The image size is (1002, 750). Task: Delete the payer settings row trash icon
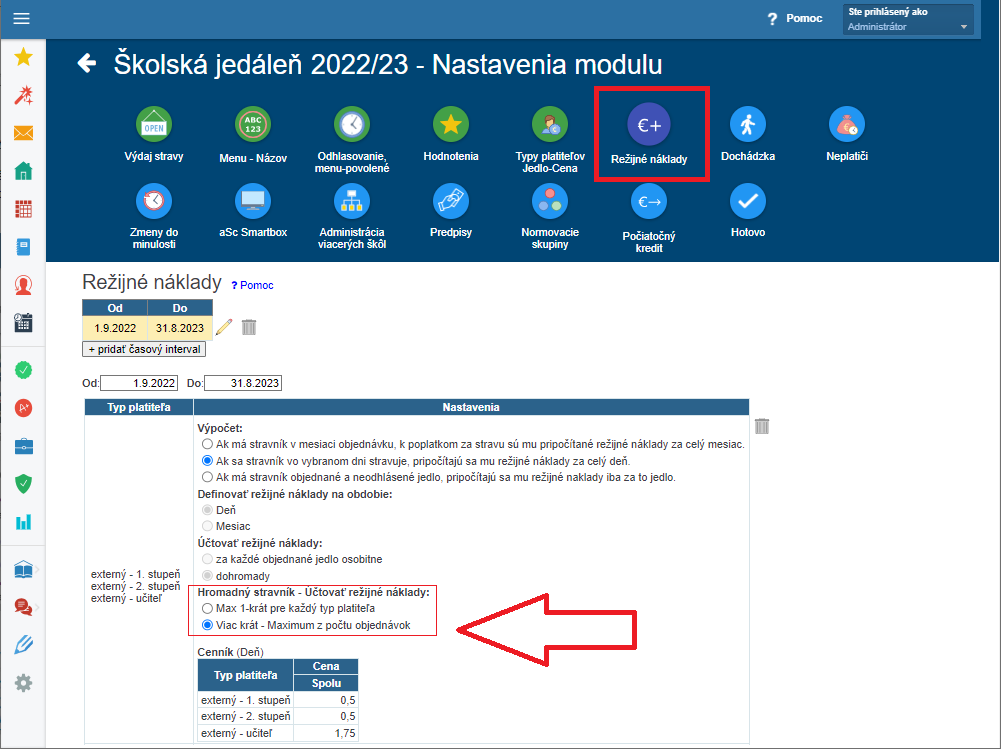(x=762, y=426)
